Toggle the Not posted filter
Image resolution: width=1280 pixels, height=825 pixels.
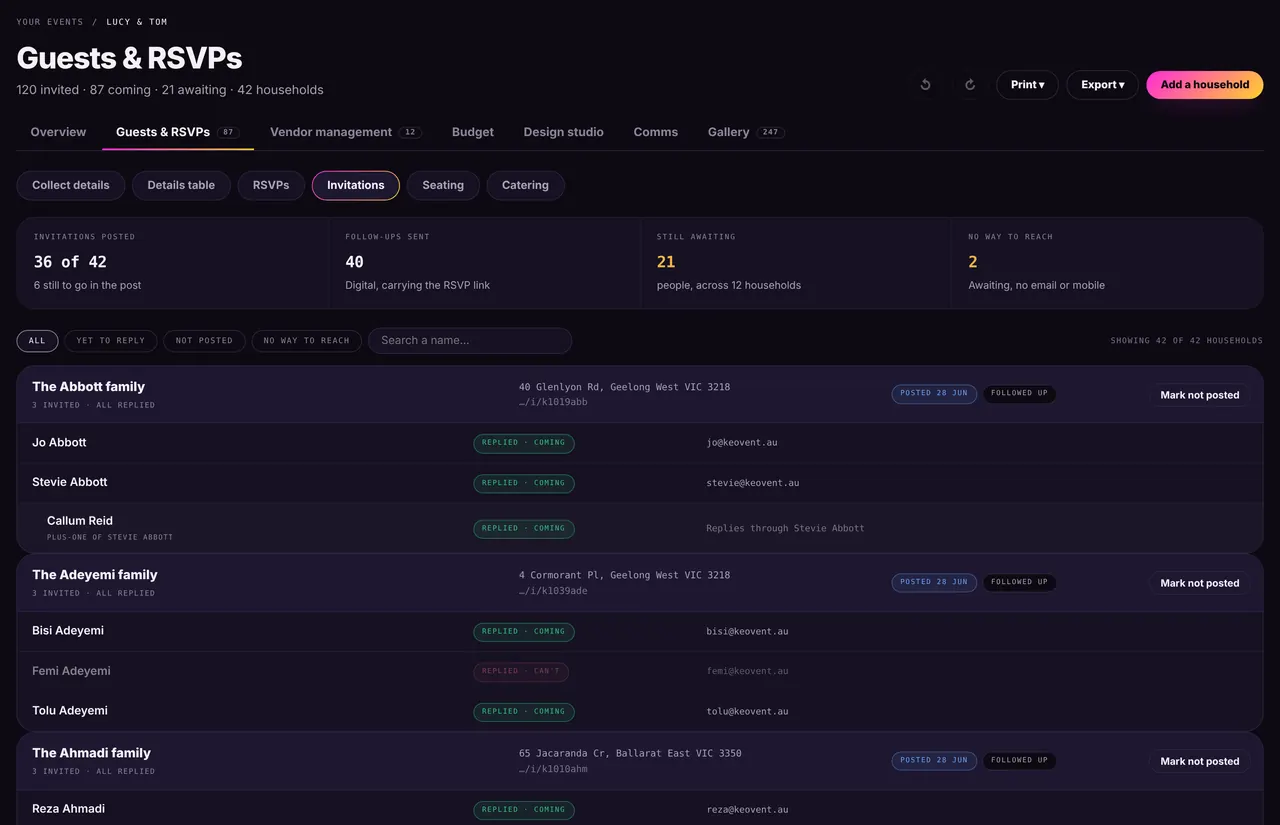pyautogui.click(x=204, y=341)
